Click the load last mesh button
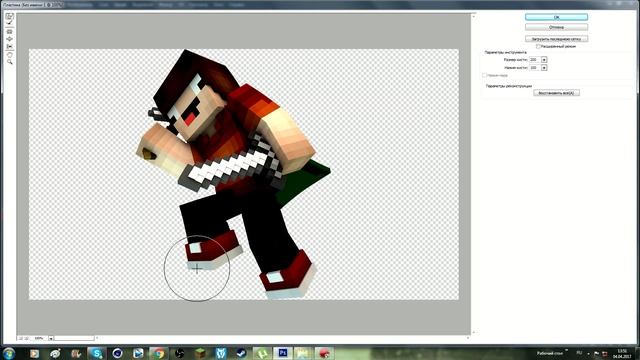 [556, 39]
